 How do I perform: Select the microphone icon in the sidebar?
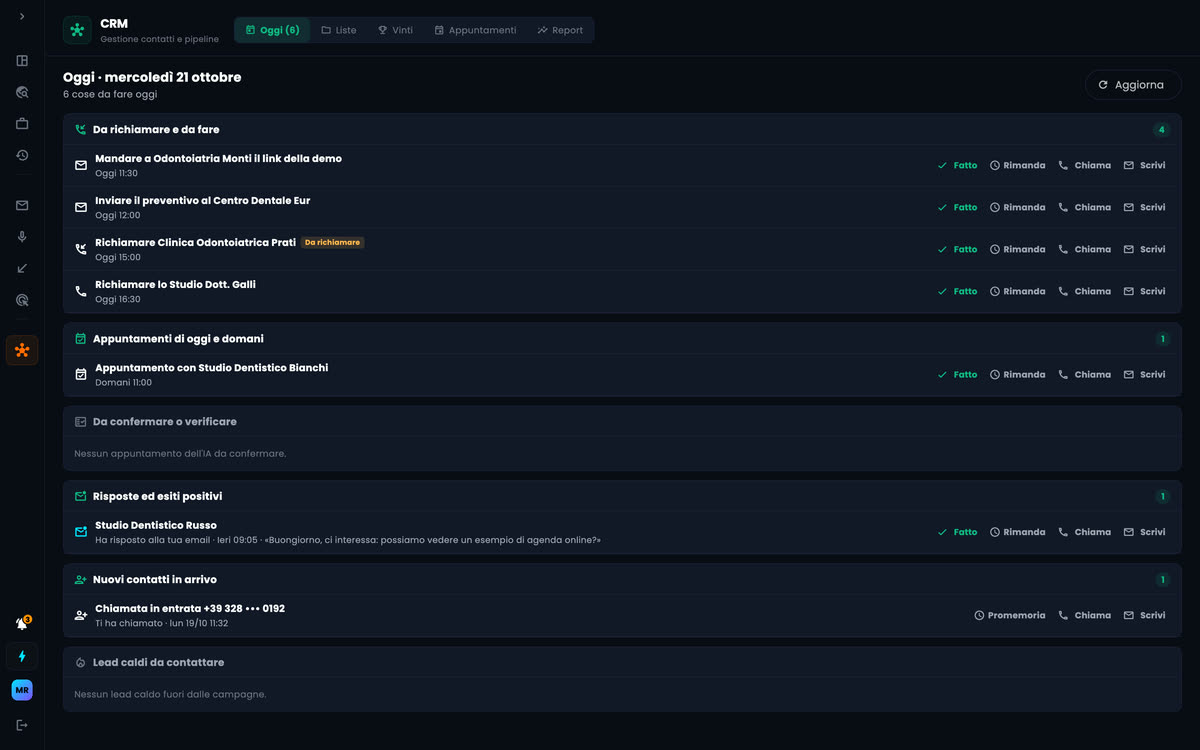coord(22,237)
